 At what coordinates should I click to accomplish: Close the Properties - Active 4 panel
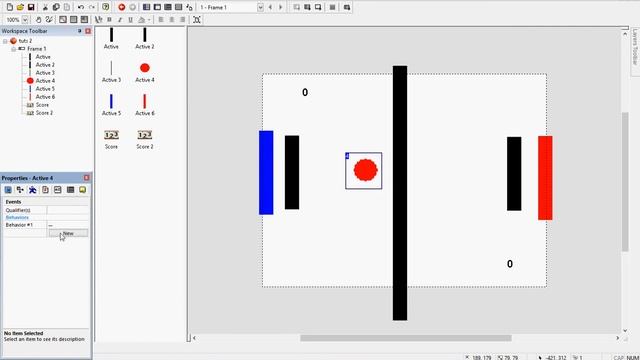click(87, 178)
